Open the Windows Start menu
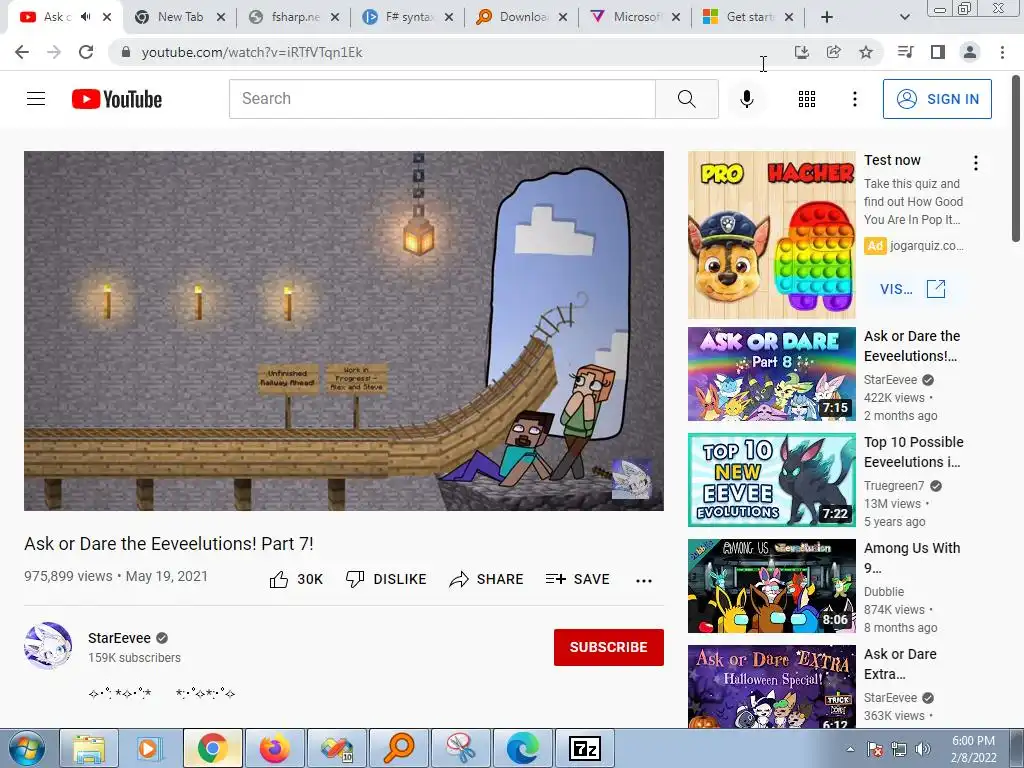 click(x=26, y=748)
